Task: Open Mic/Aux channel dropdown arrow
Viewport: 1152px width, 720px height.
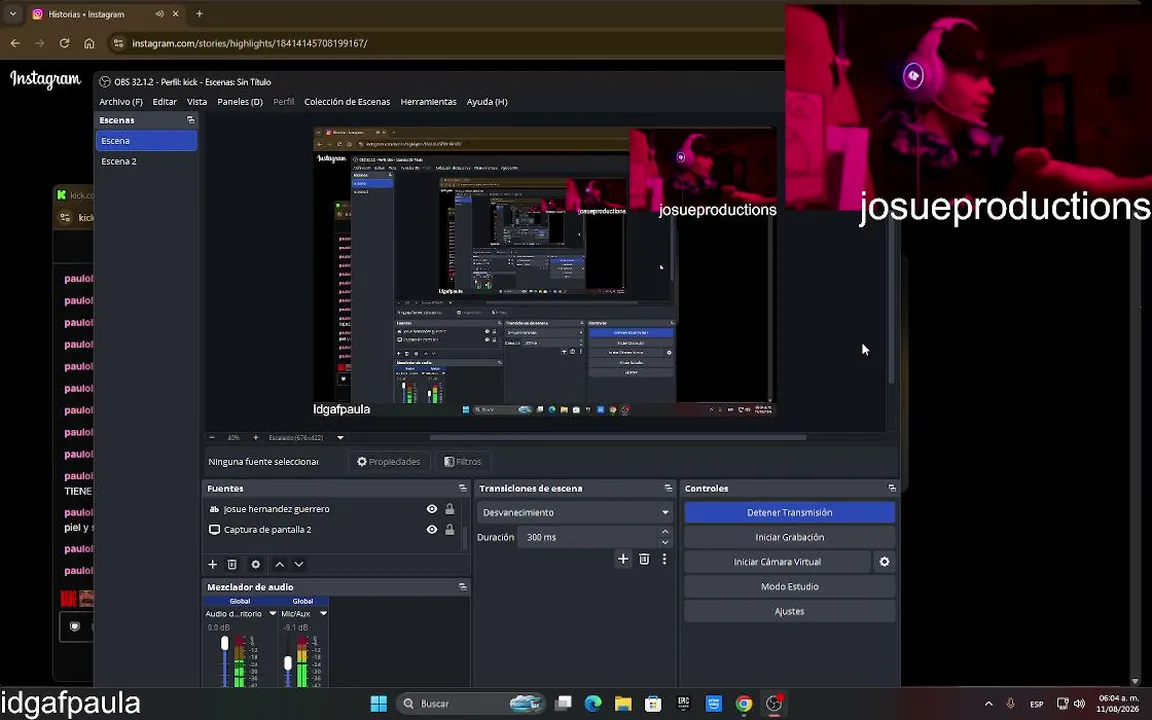Action: pos(323,613)
